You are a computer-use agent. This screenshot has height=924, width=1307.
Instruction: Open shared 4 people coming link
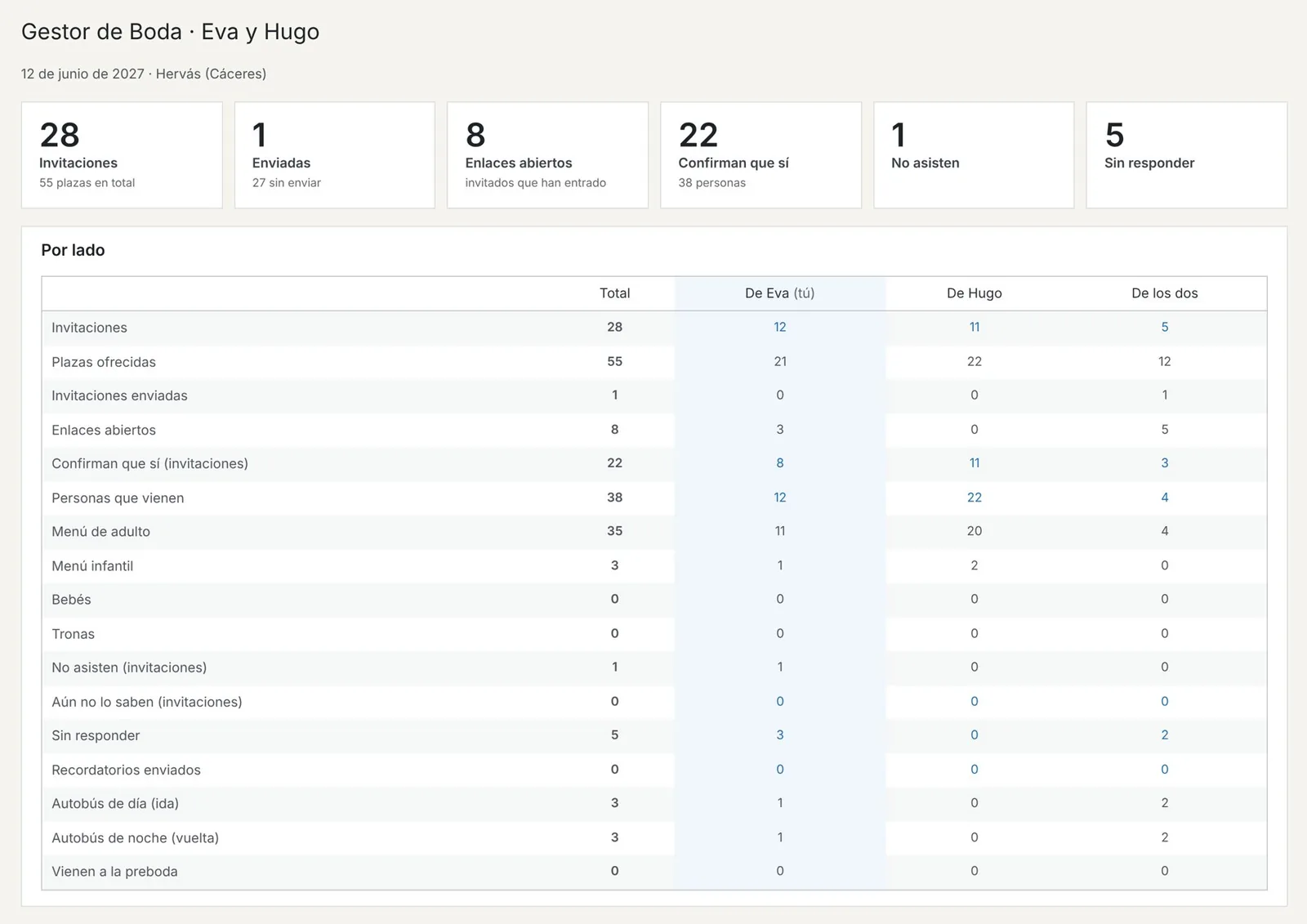(x=1165, y=498)
